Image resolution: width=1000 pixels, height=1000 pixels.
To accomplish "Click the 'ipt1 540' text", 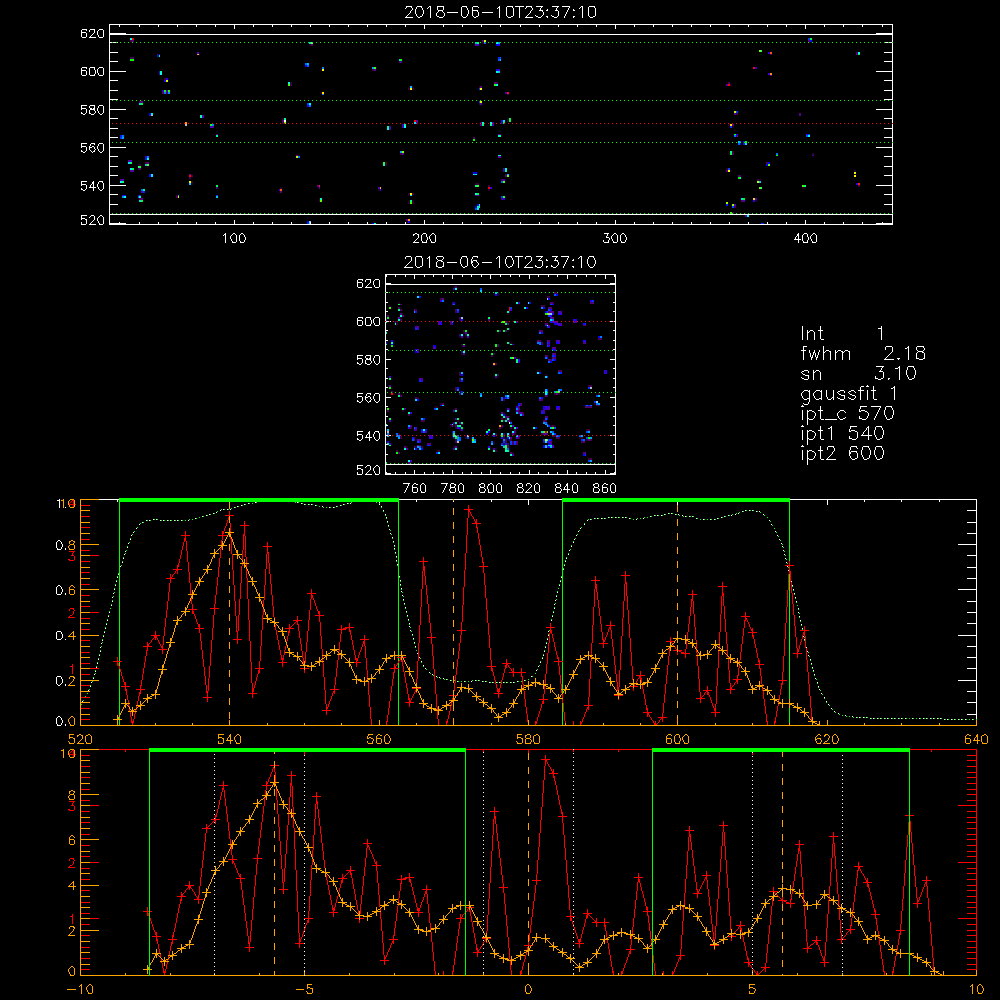I will coord(842,434).
